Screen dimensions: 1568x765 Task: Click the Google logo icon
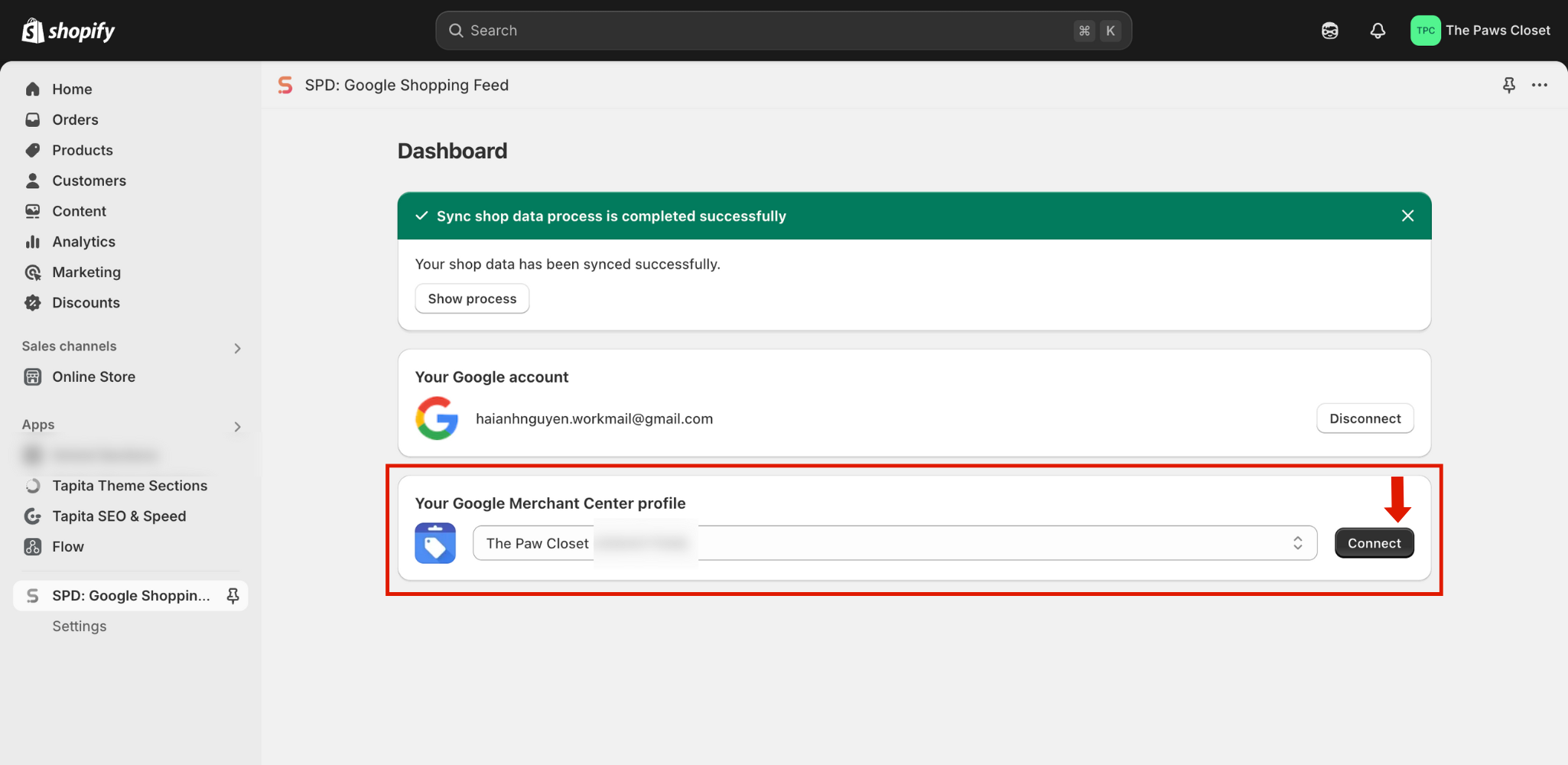pos(437,418)
